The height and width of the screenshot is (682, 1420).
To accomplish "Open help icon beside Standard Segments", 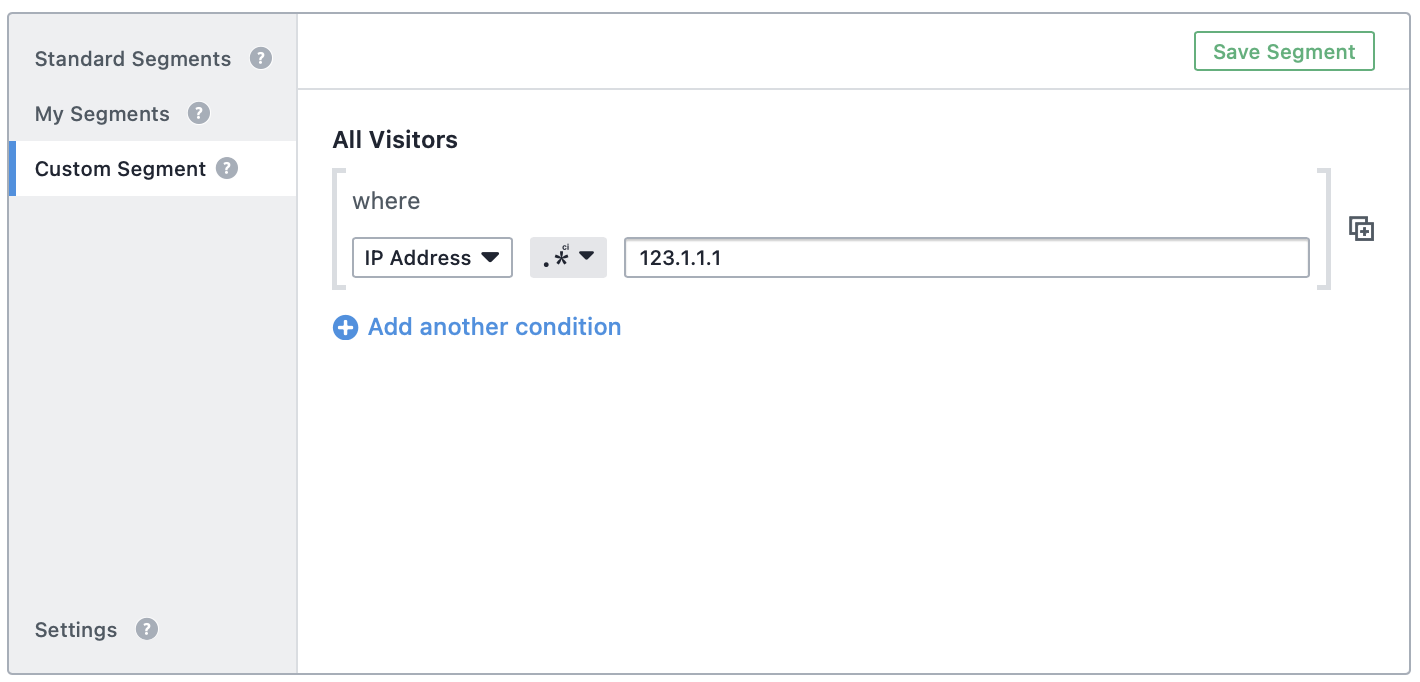I will coord(261,58).
